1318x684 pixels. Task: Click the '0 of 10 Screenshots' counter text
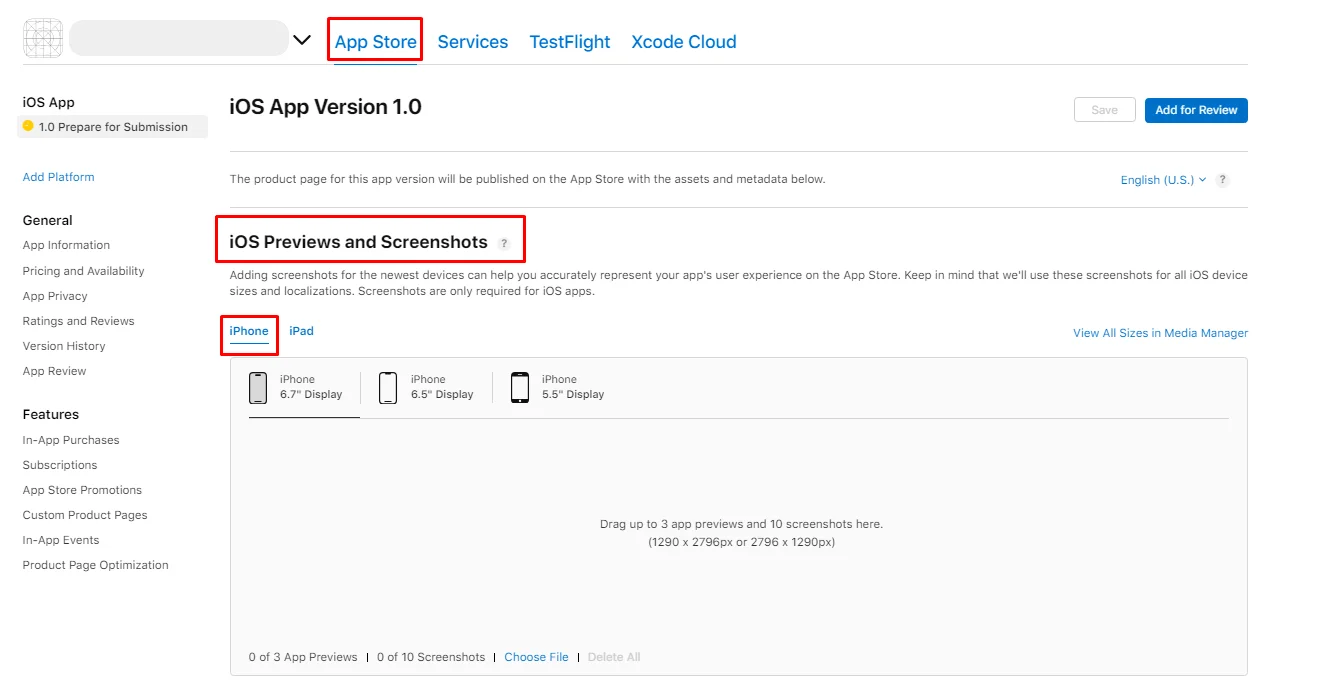pos(431,657)
